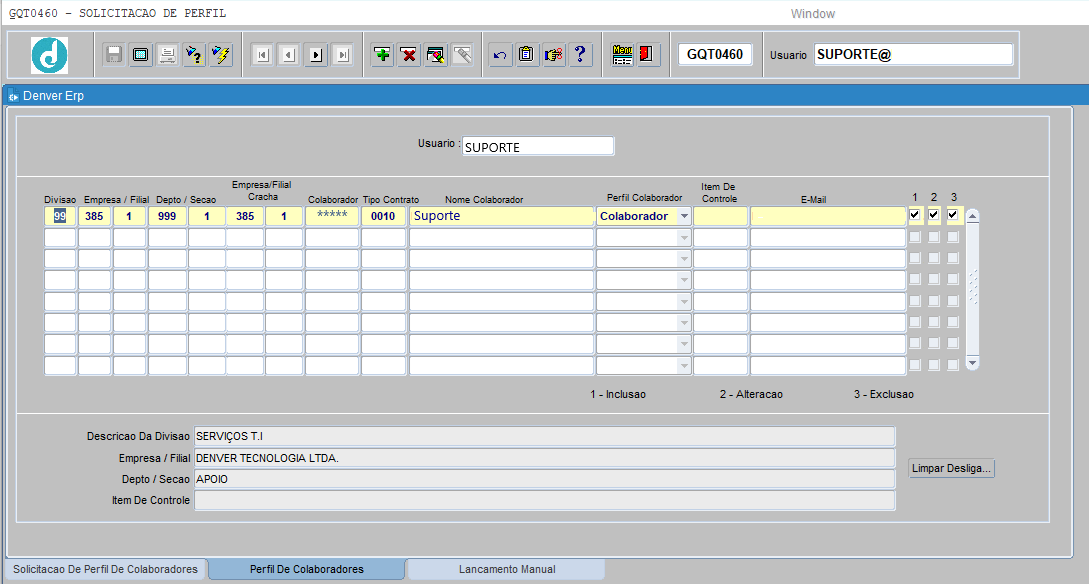Click Depto cell showing 999
The width and height of the screenshot is (1089, 584).
[167, 216]
